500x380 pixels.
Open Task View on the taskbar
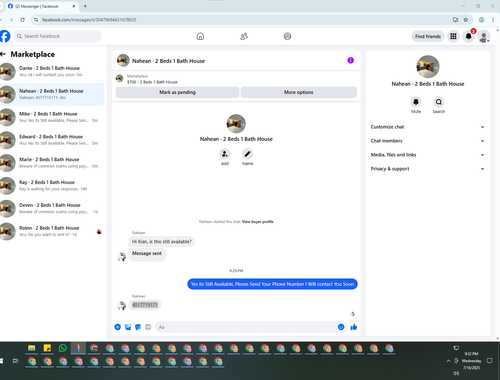(x=15, y=361)
